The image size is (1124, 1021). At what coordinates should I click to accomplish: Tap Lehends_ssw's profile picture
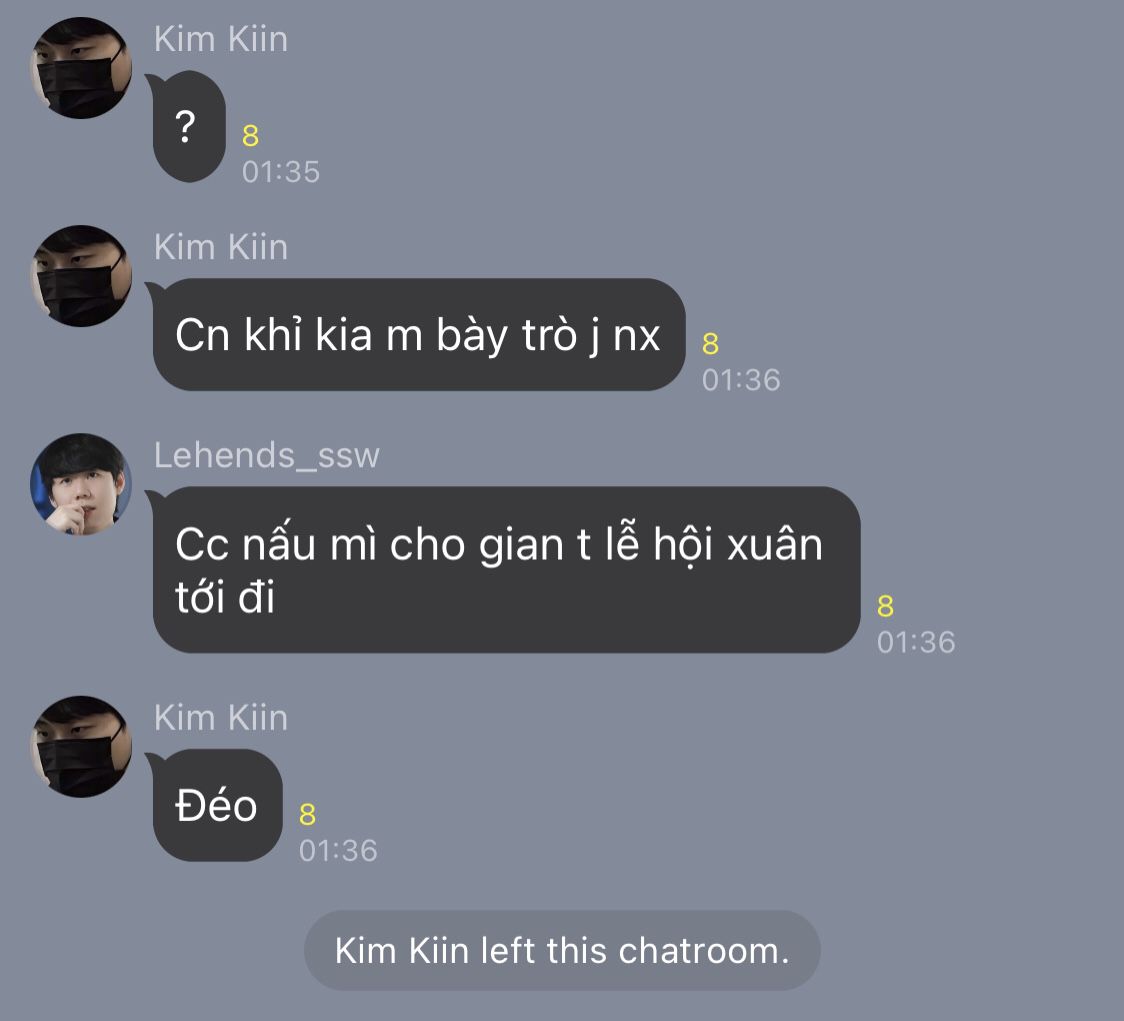81,484
